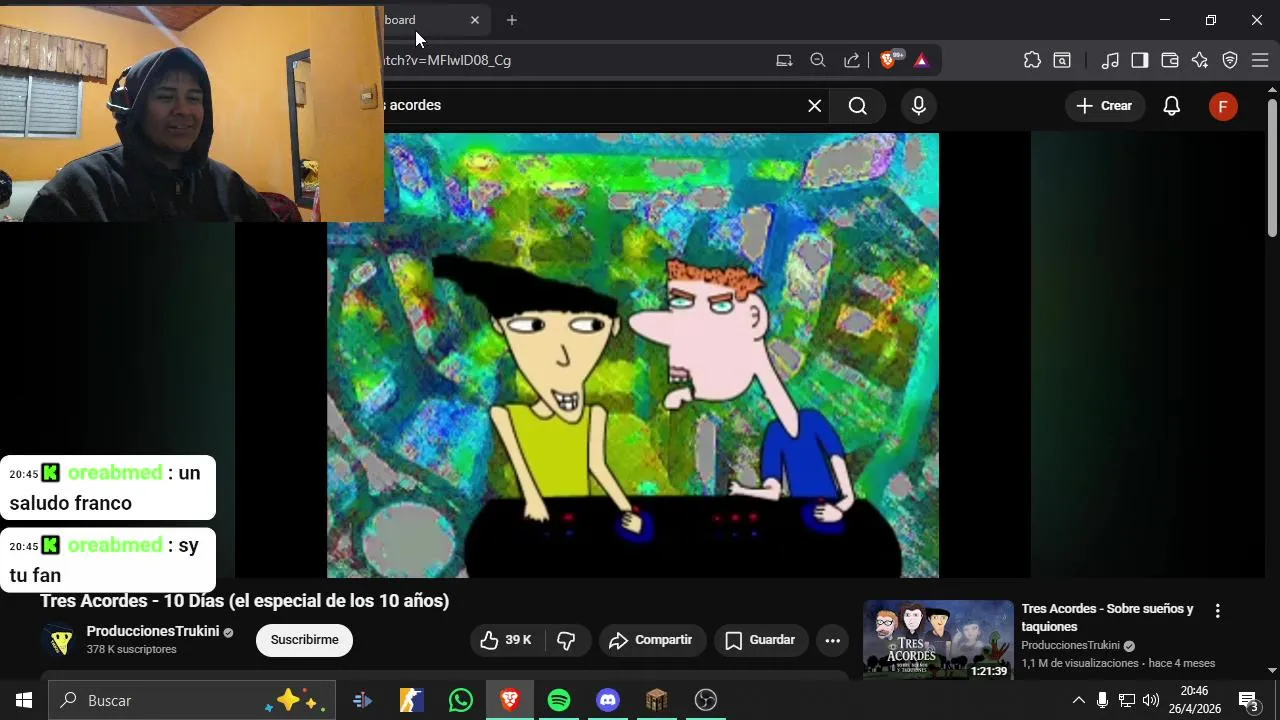Click scrollbar down arrow at bottom right
Screen dimensions: 1280x720
pyautogui.click(x=1272, y=670)
